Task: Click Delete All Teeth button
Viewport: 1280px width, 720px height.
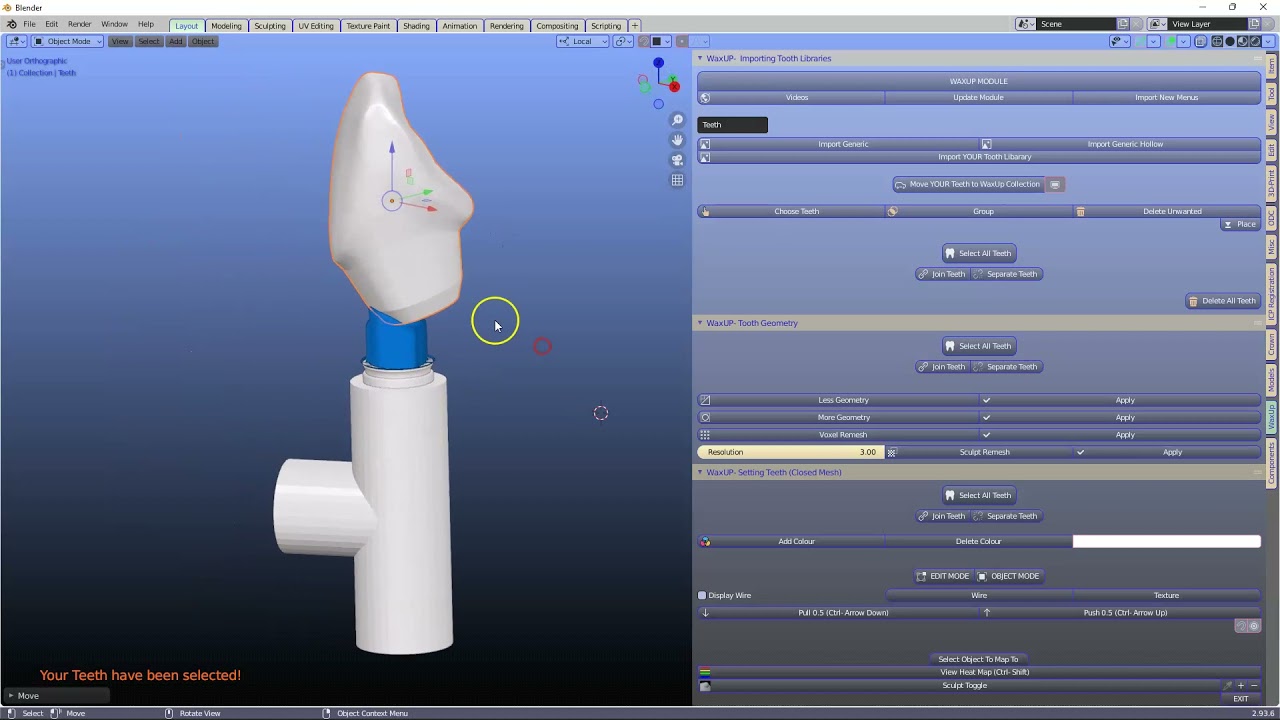Action: tap(1222, 301)
